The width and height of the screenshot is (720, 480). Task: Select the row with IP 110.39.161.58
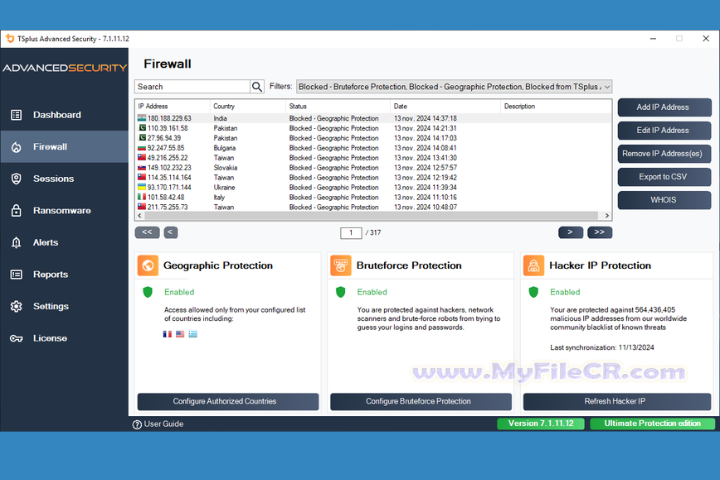pos(373,128)
